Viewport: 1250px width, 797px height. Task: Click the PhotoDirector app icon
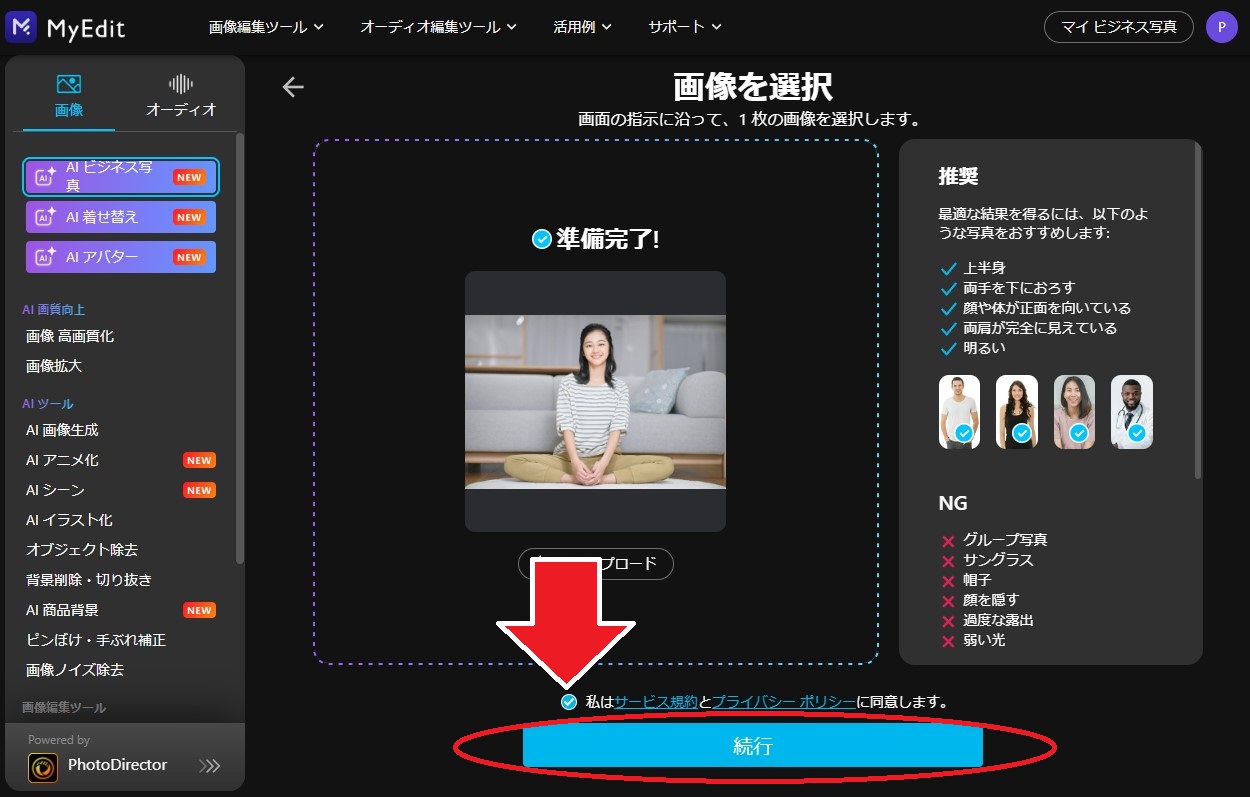pyautogui.click(x=43, y=767)
